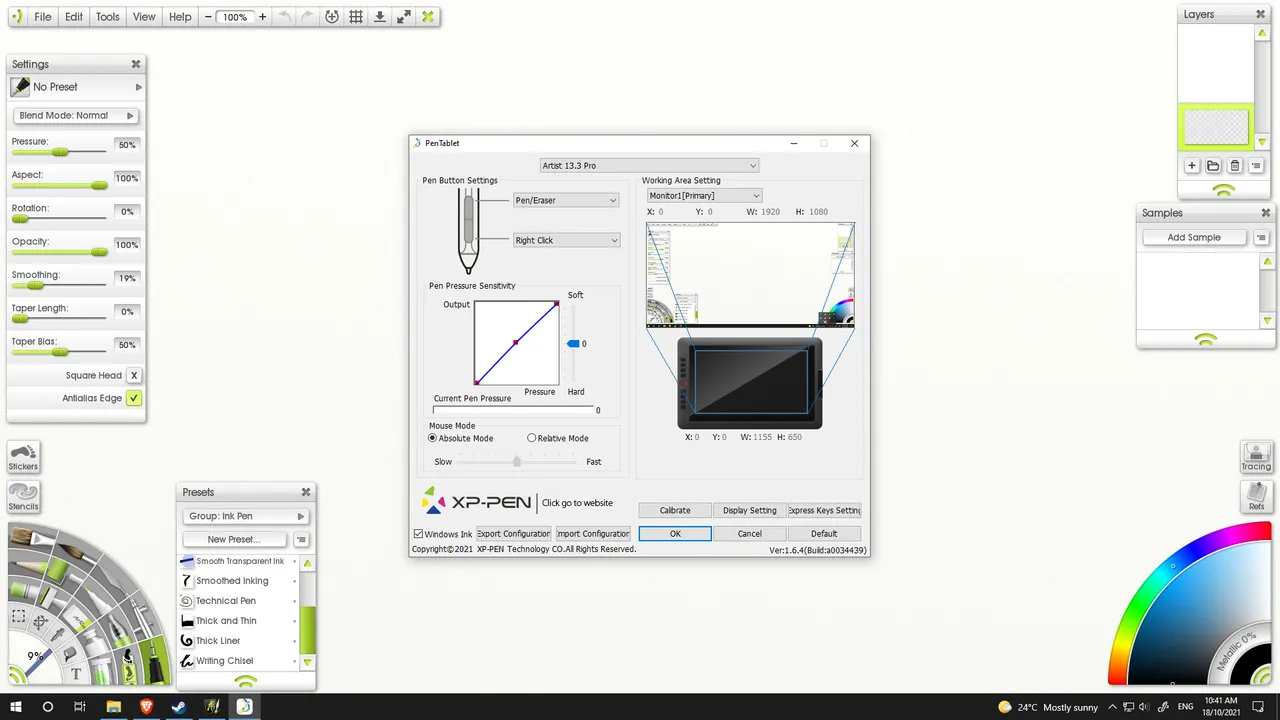Open the Stencils panel
Screen dimensions: 1280x720
pos(23,497)
